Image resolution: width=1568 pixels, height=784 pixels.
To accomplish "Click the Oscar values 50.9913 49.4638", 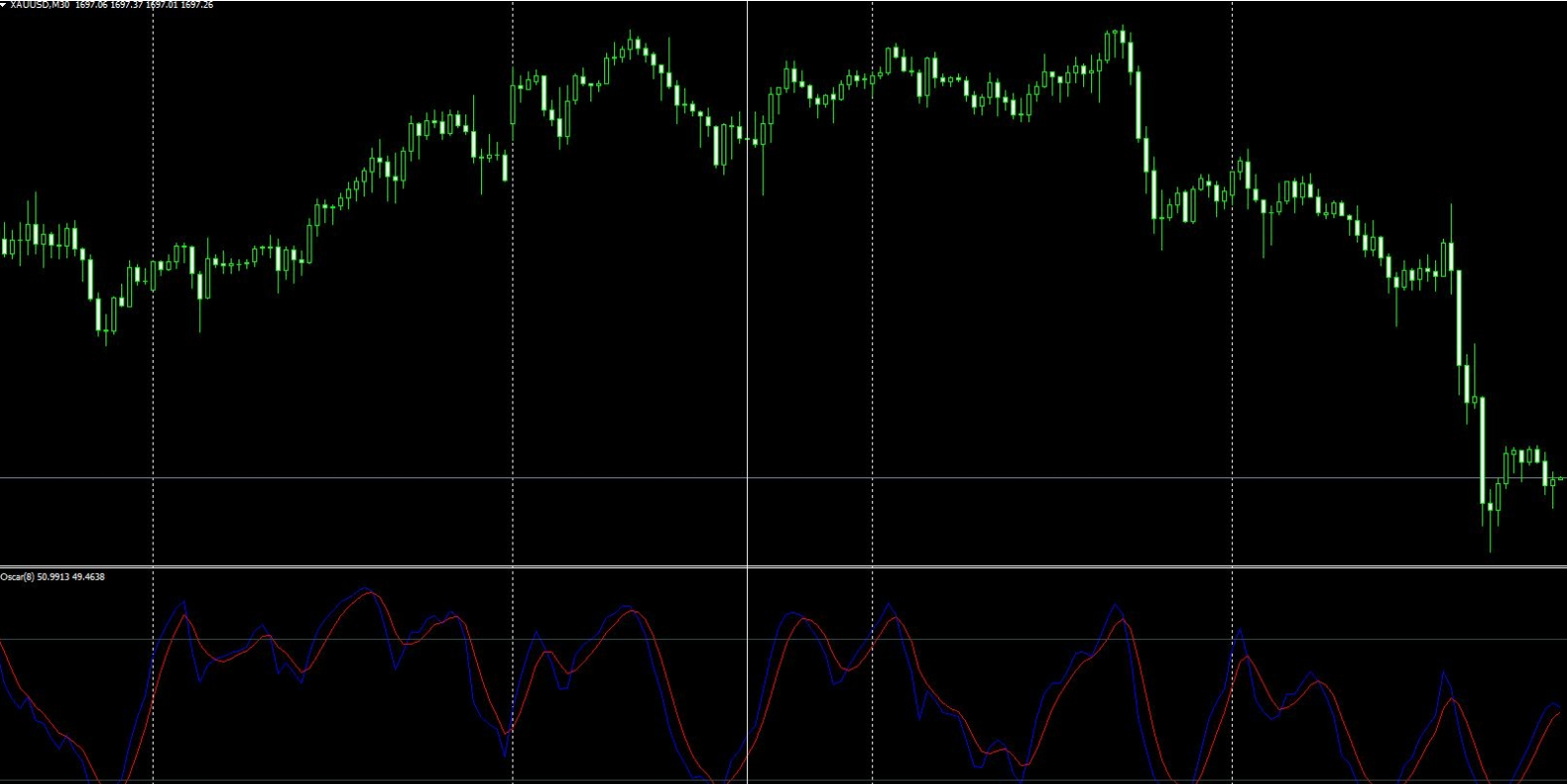I will pos(71,577).
